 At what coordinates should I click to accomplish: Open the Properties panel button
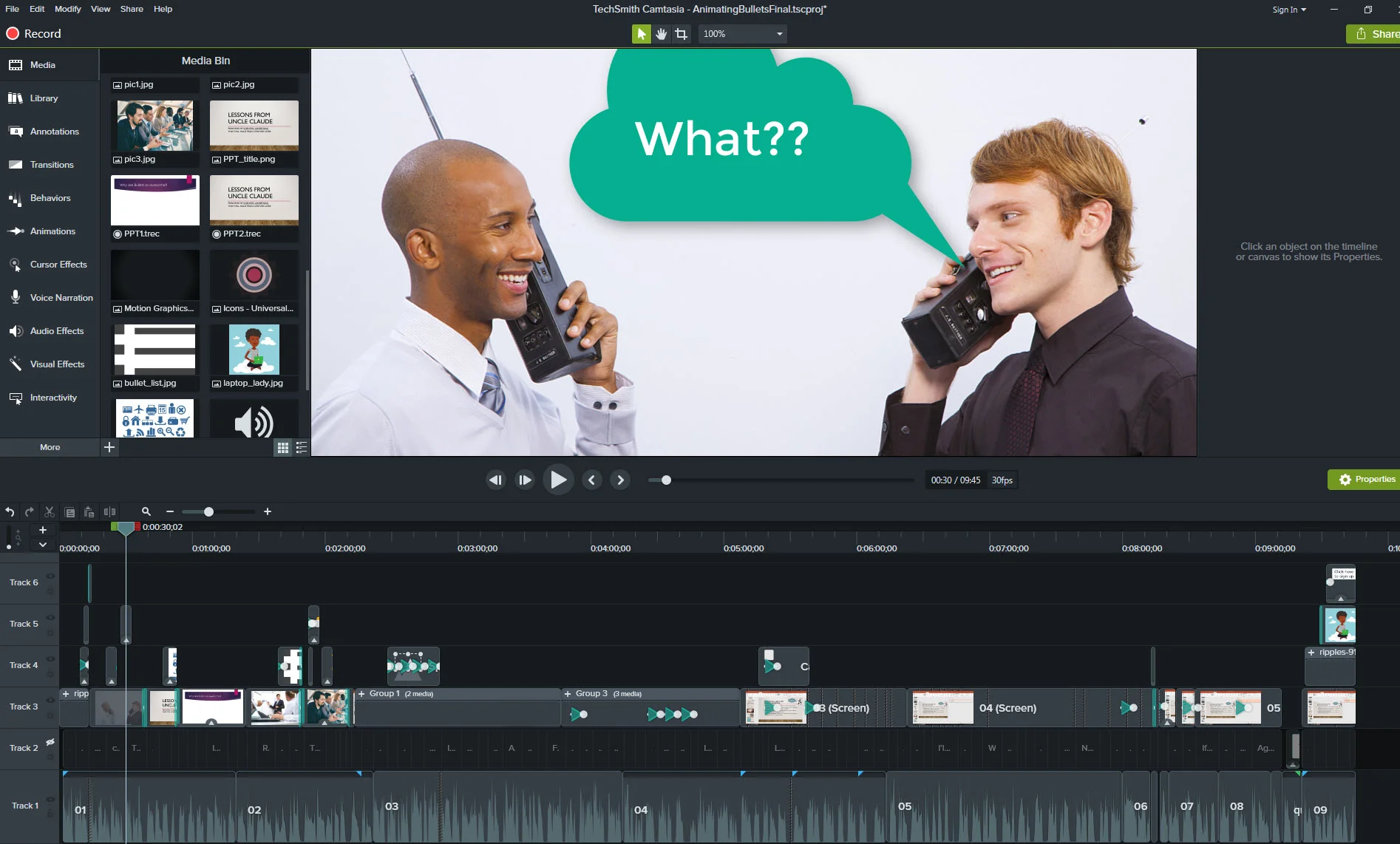pos(1365,480)
